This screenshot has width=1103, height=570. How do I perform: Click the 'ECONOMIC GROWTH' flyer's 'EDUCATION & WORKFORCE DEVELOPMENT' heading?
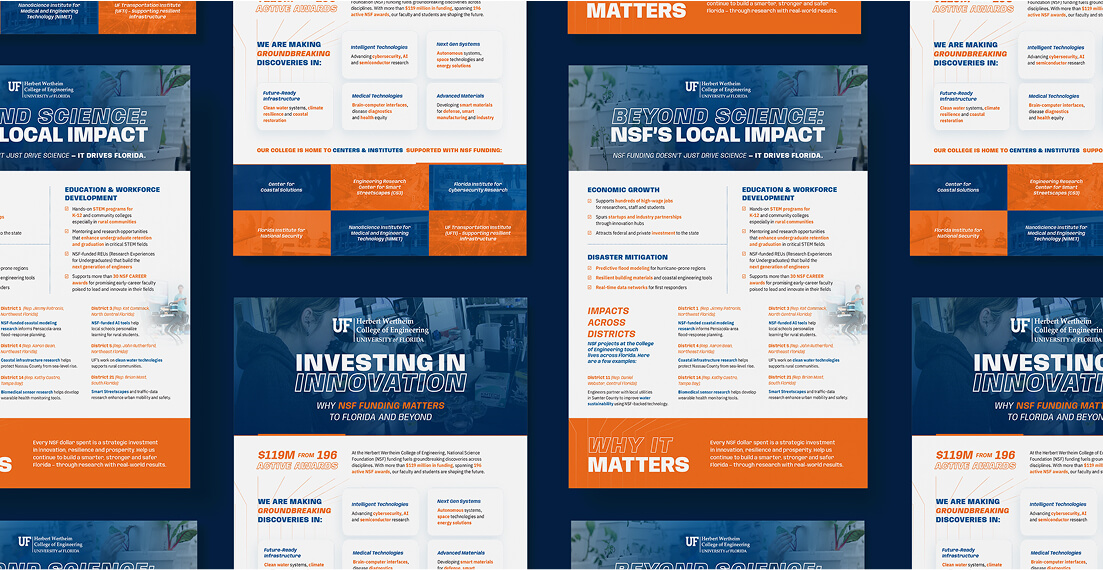789,194
